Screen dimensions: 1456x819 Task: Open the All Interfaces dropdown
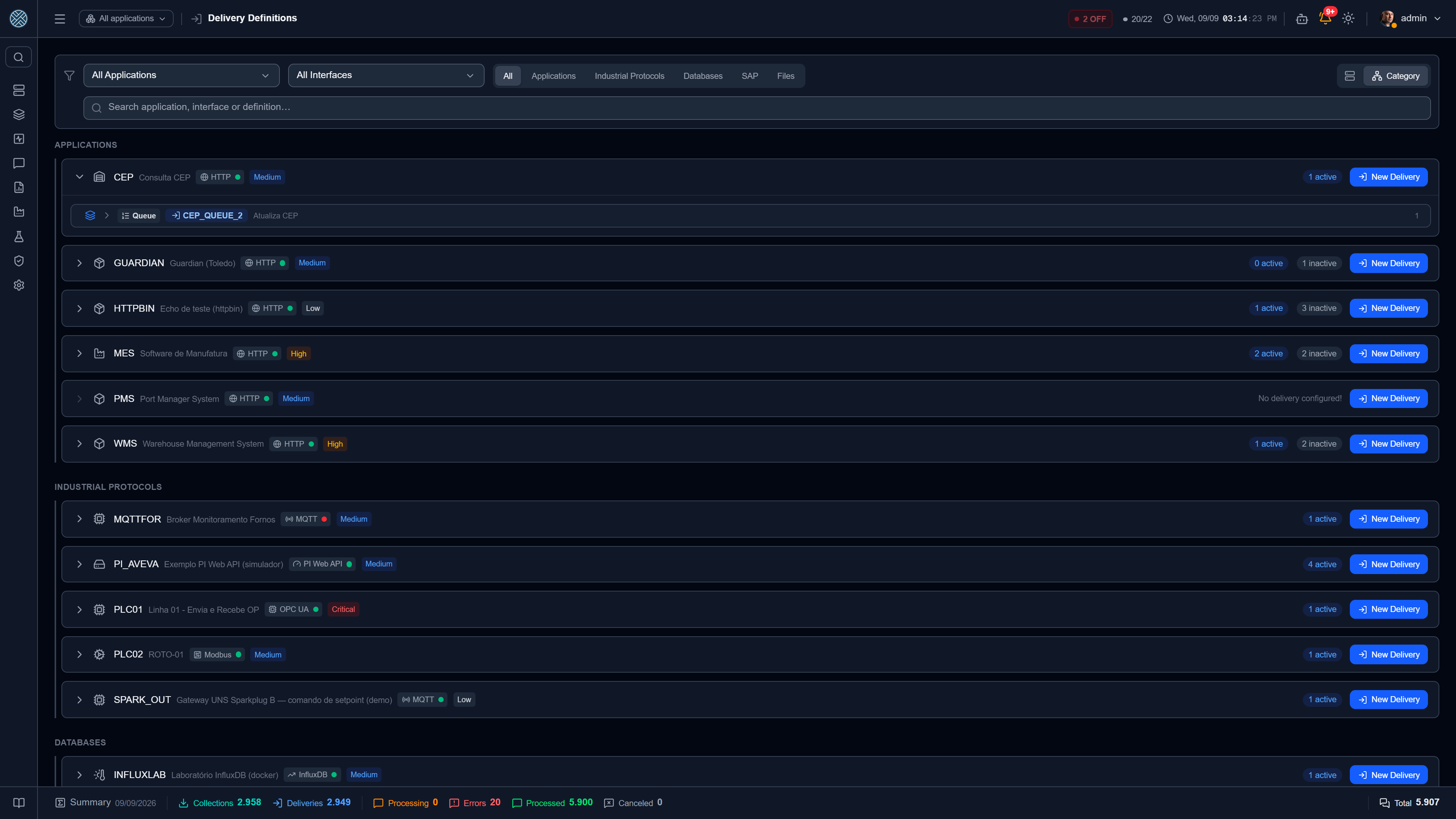tap(386, 75)
